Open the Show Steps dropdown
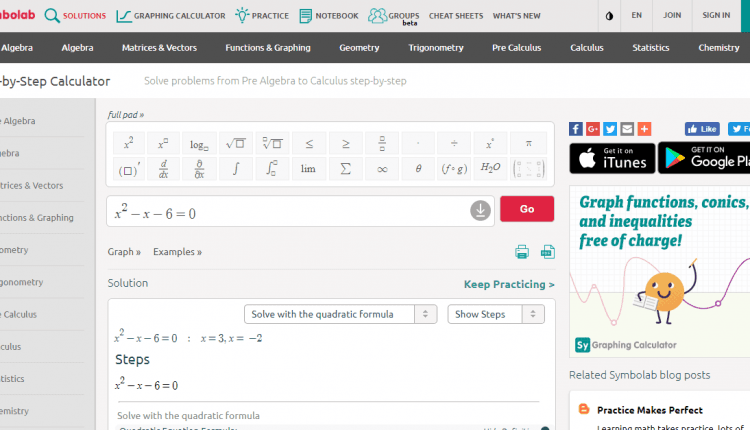The width and height of the screenshot is (750, 430). pyautogui.click(x=495, y=314)
